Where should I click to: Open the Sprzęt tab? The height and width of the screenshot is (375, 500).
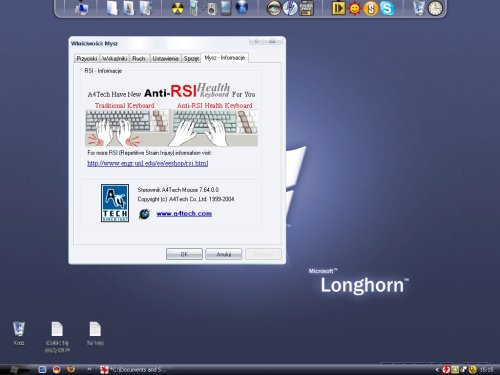click(x=191, y=58)
